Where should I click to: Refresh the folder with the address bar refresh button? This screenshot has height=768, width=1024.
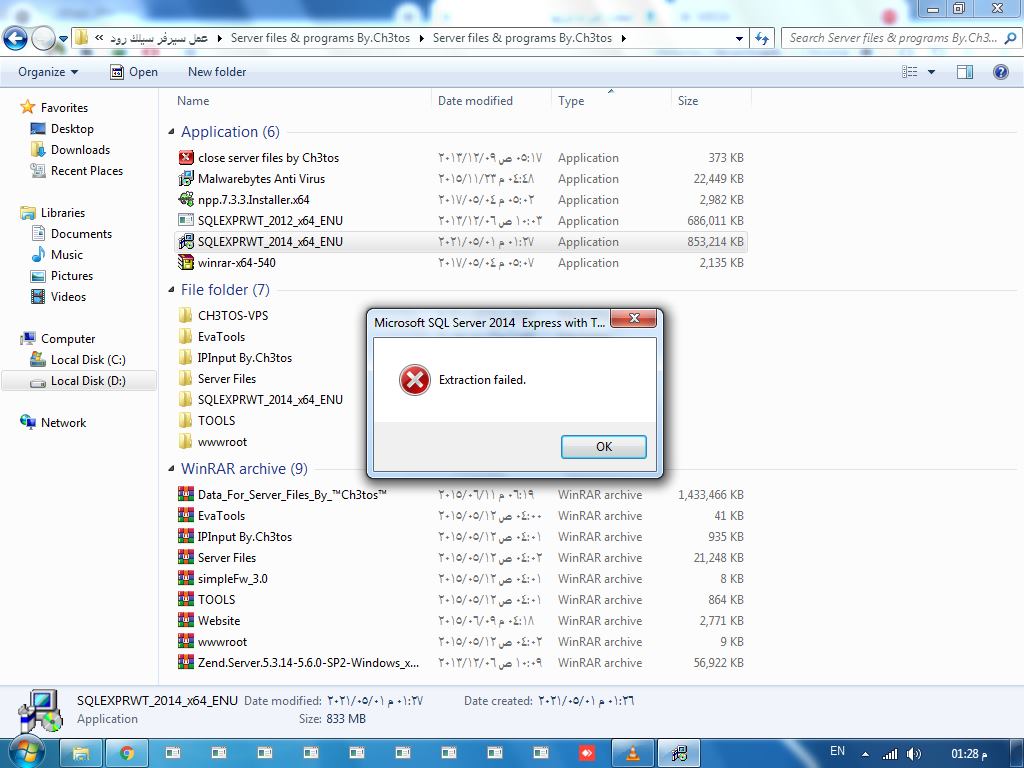click(761, 39)
